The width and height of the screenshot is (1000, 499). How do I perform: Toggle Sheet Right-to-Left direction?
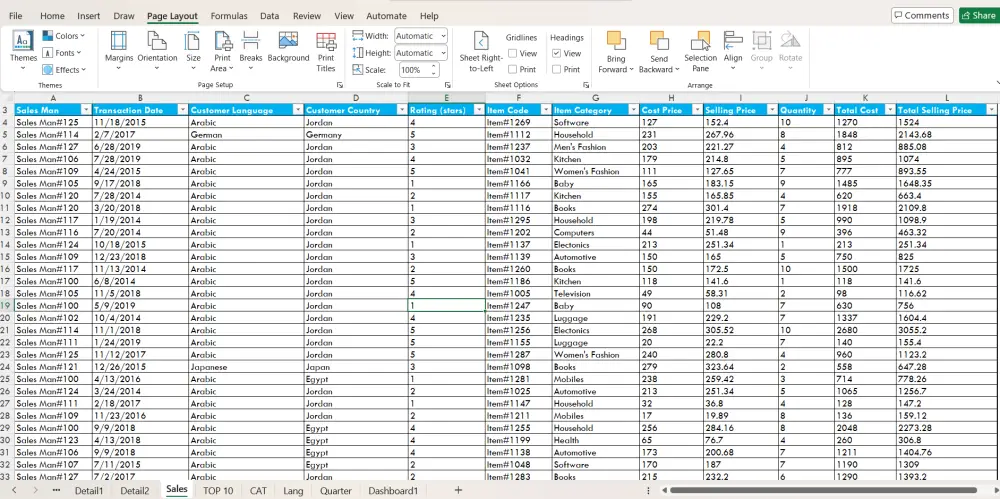coord(482,51)
